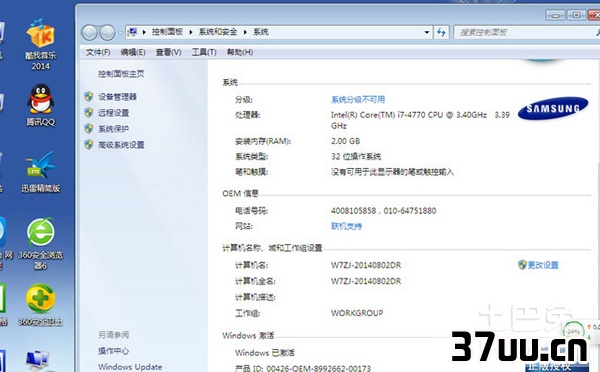Click the Samsung OEM logo
600x372 pixels.
tap(553, 108)
